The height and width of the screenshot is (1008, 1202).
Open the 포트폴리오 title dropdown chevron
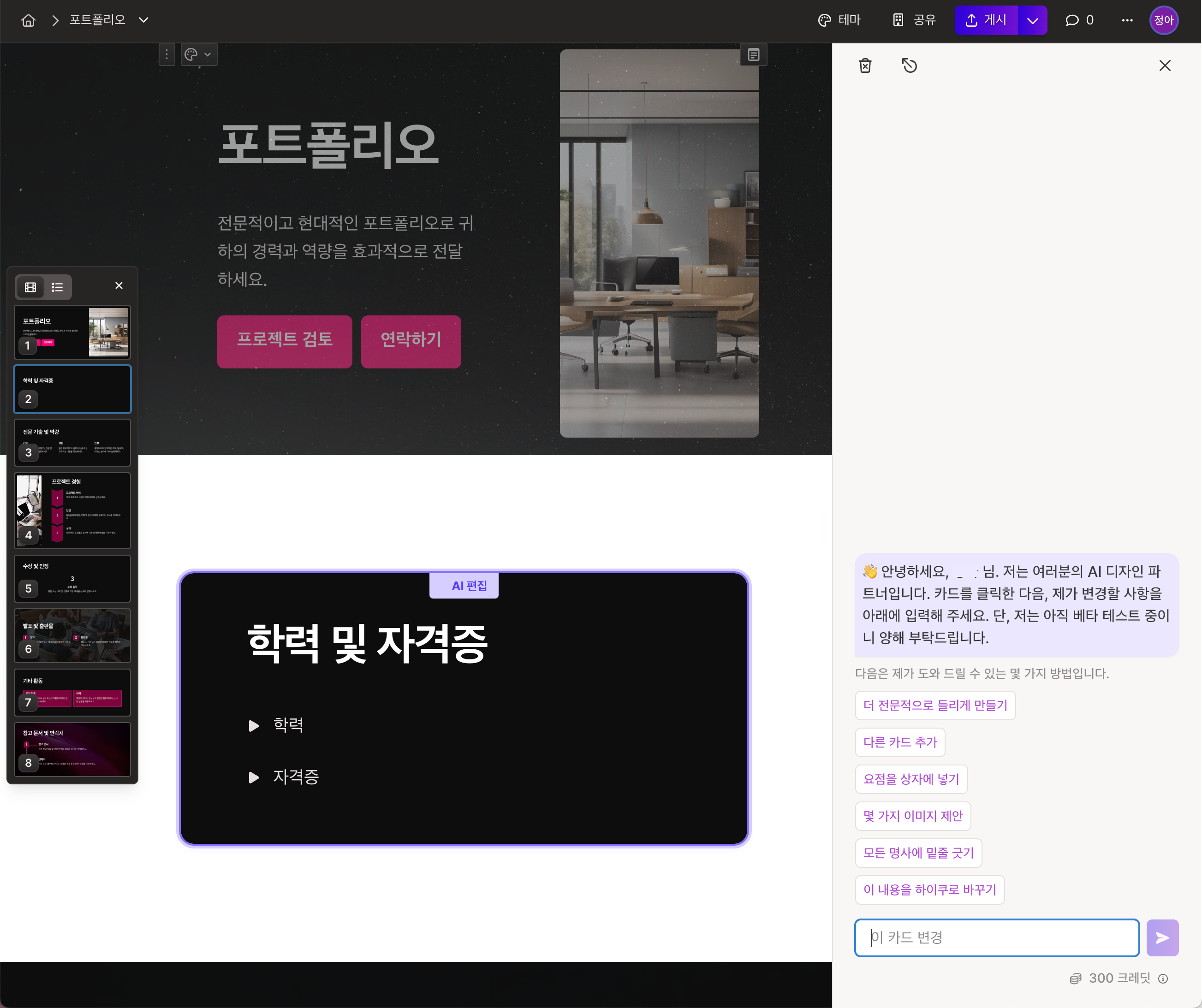[143, 21]
